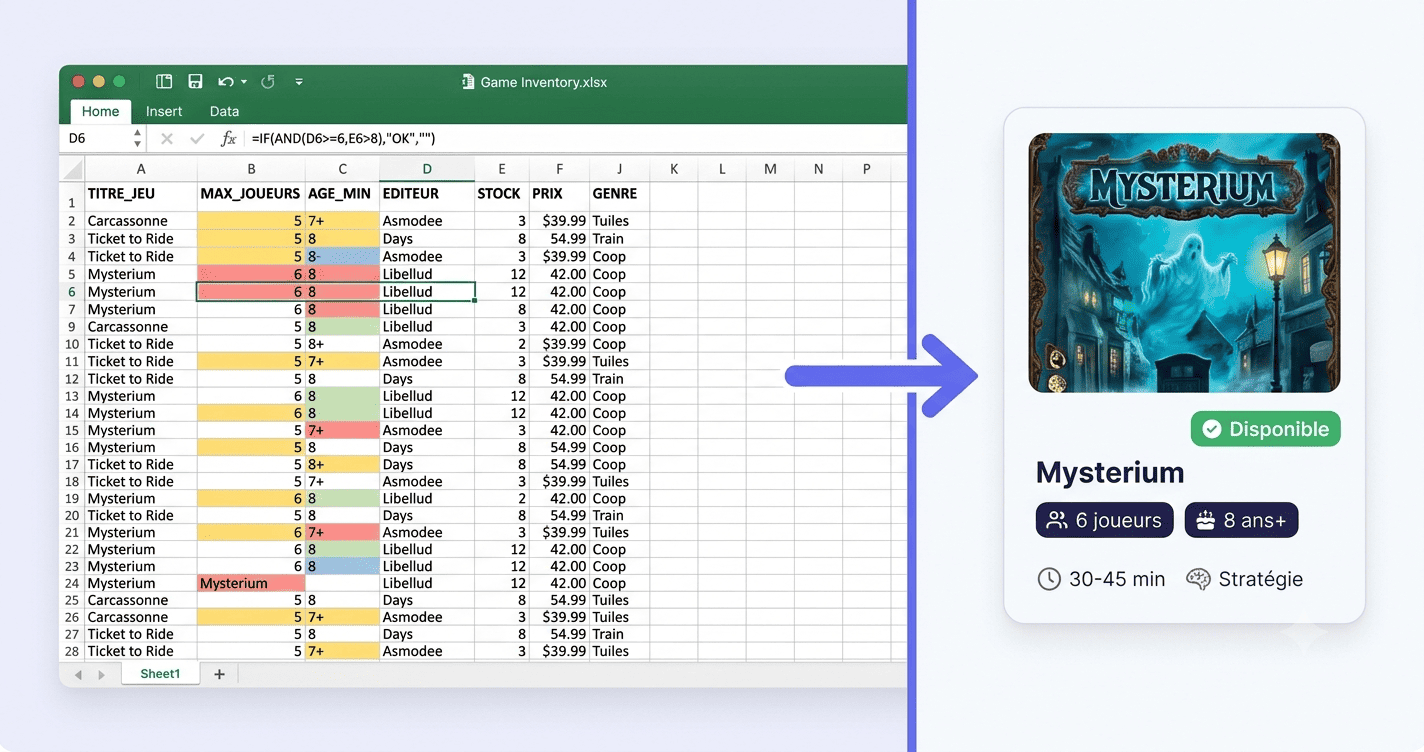Click blue 8- age cell in row 4
1424x752 pixels.
[x=342, y=256]
